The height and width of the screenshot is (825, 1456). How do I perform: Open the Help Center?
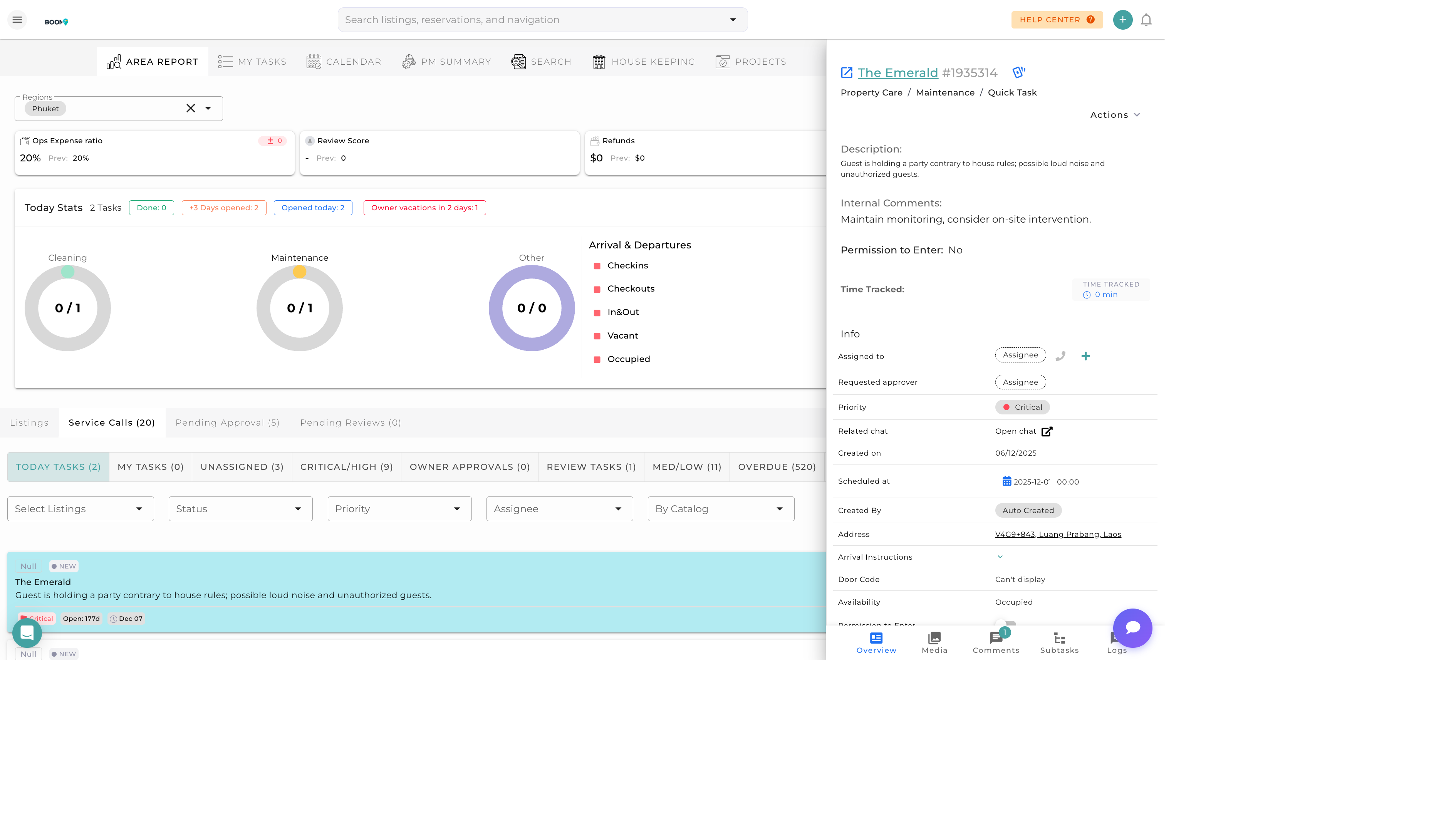click(x=1056, y=19)
